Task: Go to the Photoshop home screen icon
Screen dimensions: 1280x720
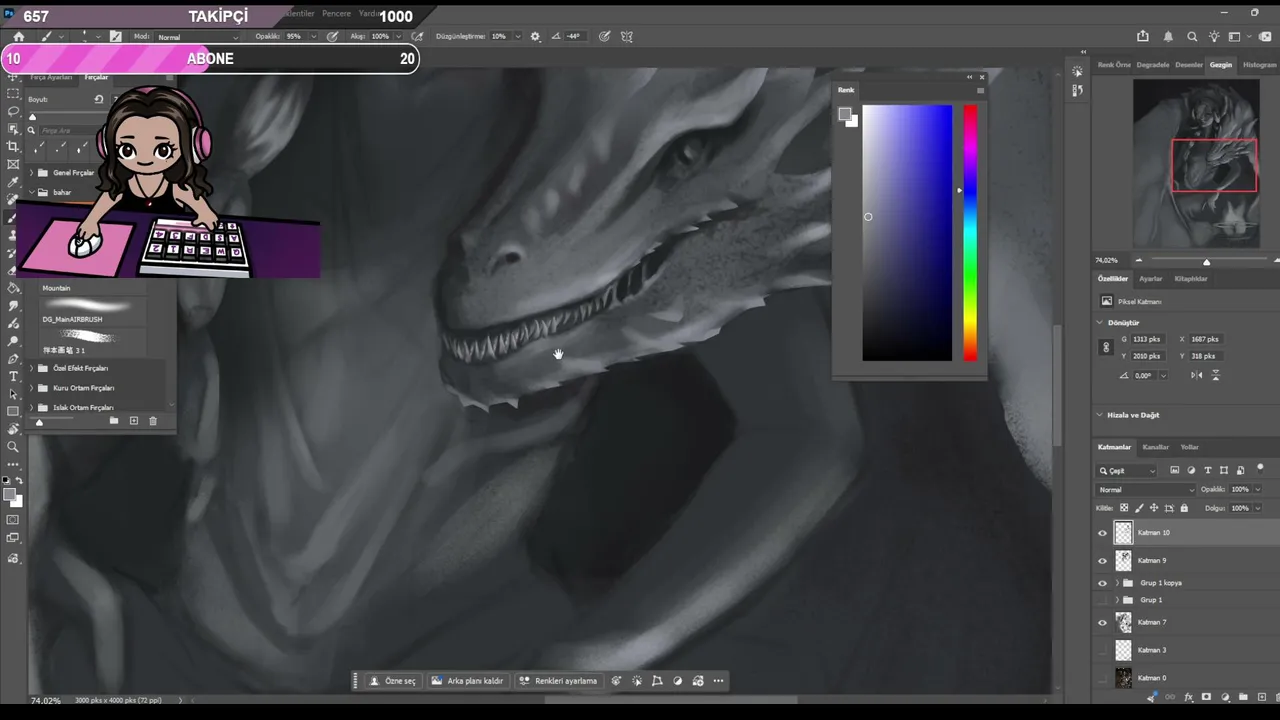Action: 18,36
